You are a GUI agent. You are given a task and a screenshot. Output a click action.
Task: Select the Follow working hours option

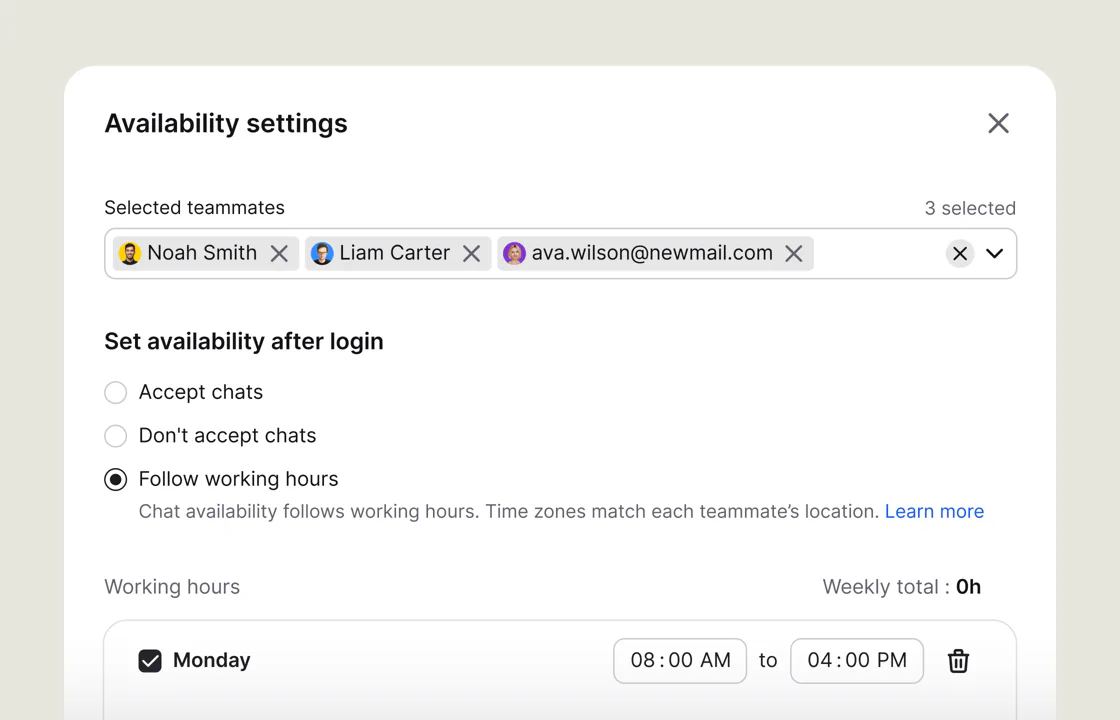click(116, 479)
